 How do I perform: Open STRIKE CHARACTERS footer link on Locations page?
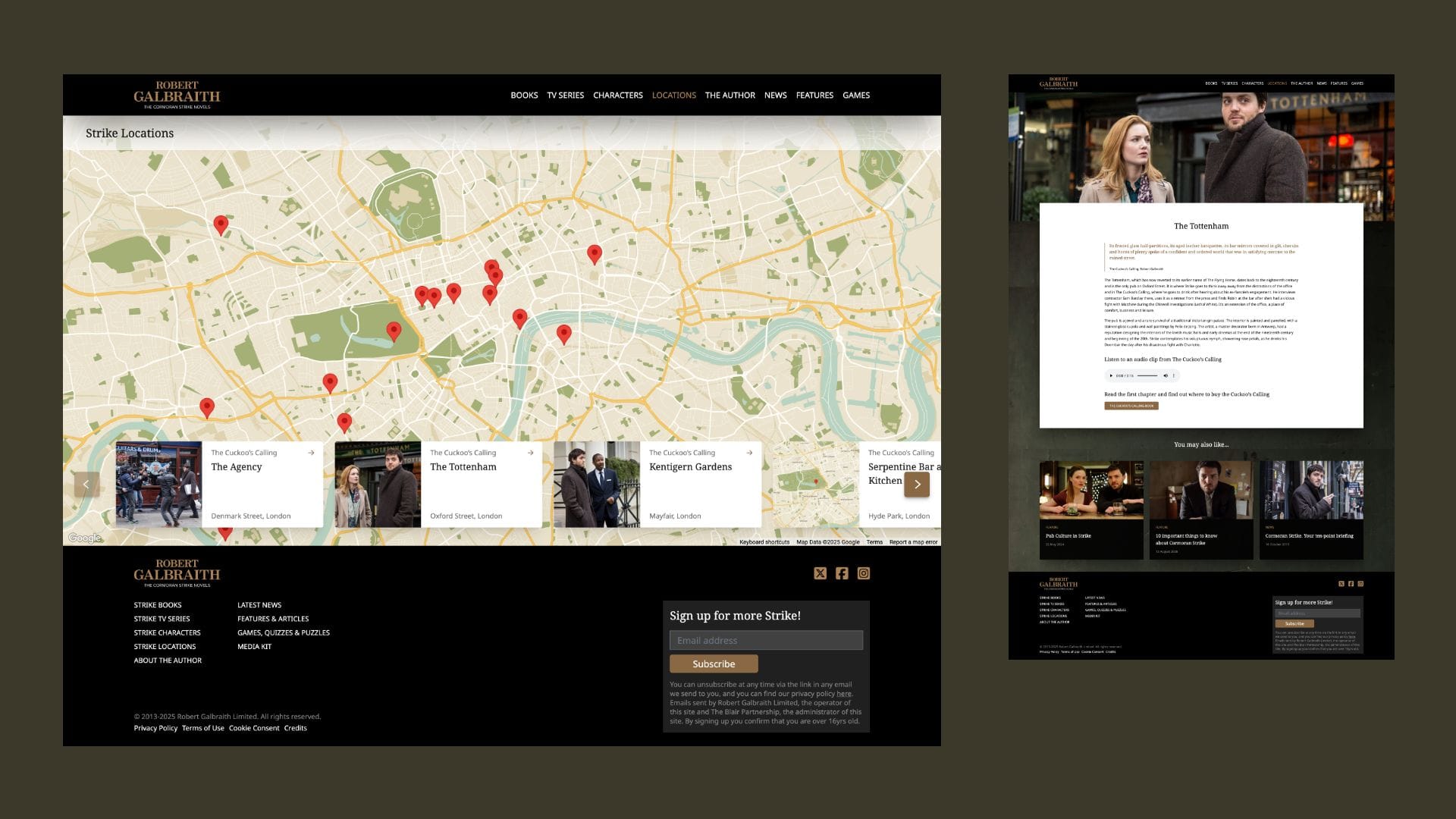168,632
